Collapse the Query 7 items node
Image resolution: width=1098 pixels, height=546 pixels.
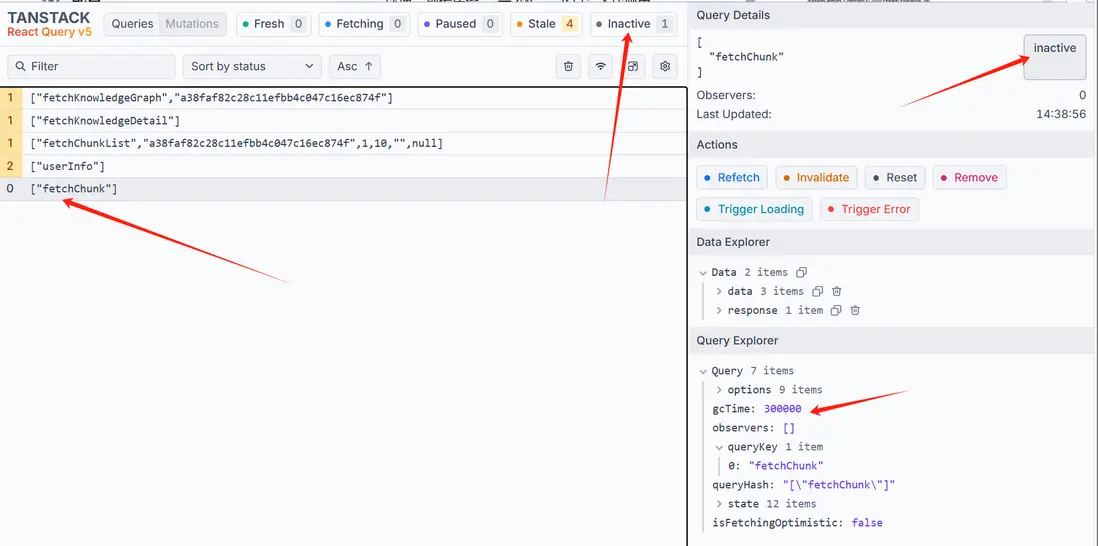(703, 371)
